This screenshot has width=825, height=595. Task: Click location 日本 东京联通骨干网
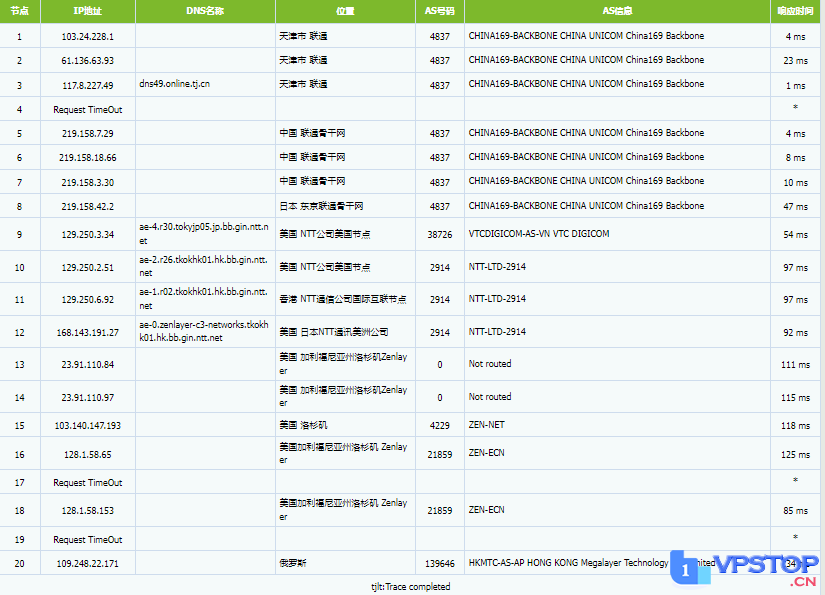[321, 206]
